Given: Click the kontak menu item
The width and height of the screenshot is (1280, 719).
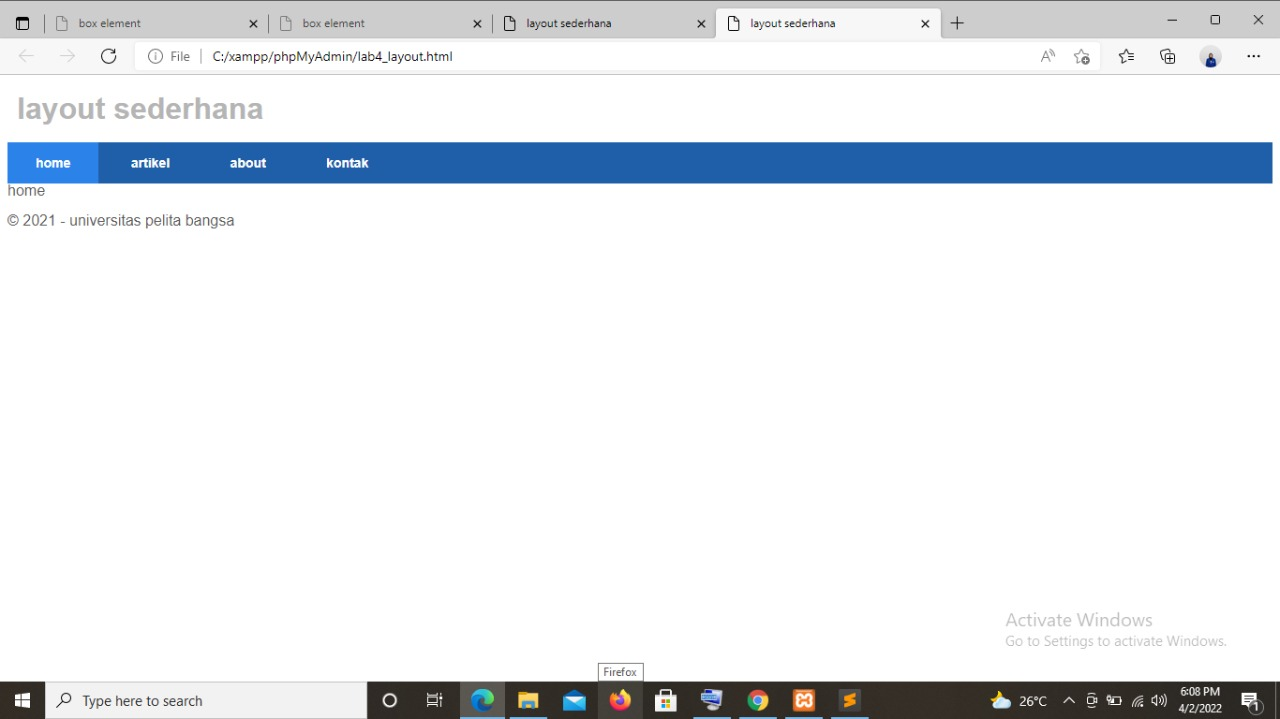Looking at the screenshot, I should click(347, 162).
